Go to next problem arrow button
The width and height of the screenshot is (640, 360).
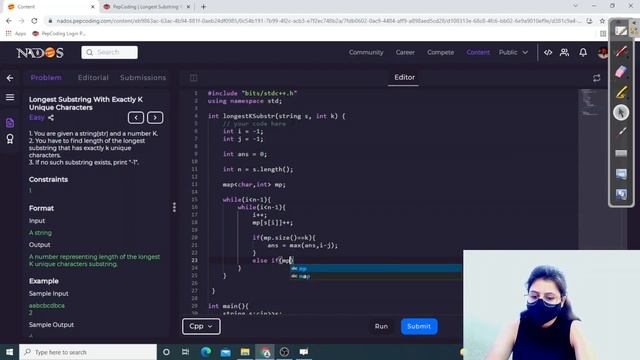(x=155, y=118)
